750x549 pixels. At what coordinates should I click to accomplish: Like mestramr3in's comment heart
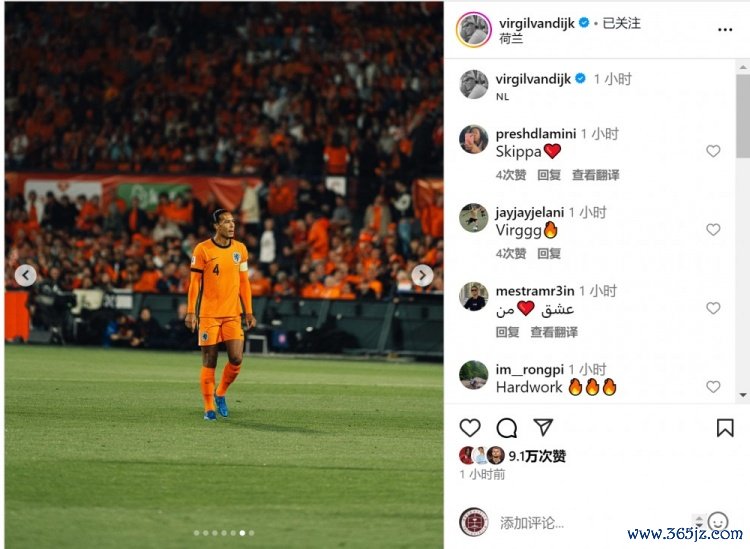coord(713,308)
